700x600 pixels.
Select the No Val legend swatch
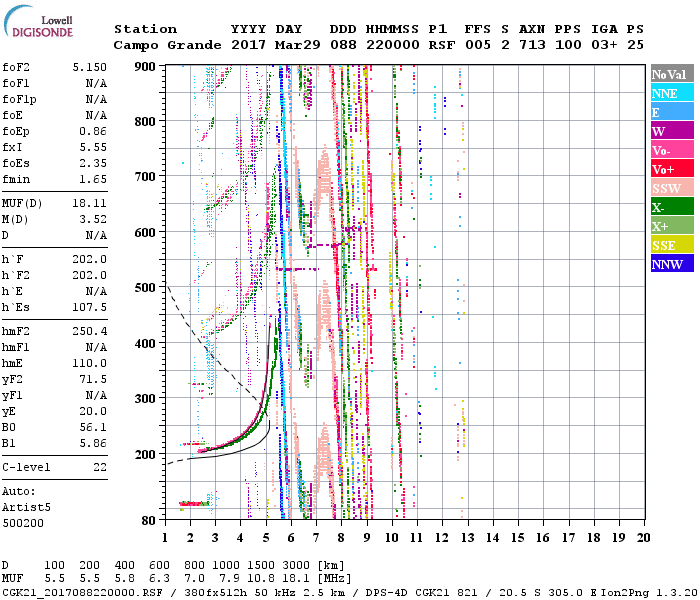pyautogui.click(x=672, y=74)
